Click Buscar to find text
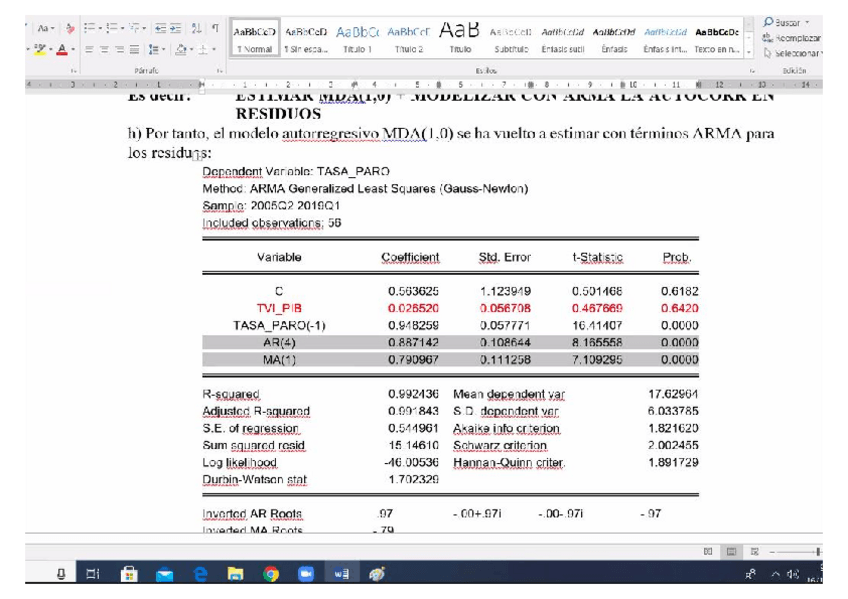Screen dimensions: 848x599 point(783,22)
